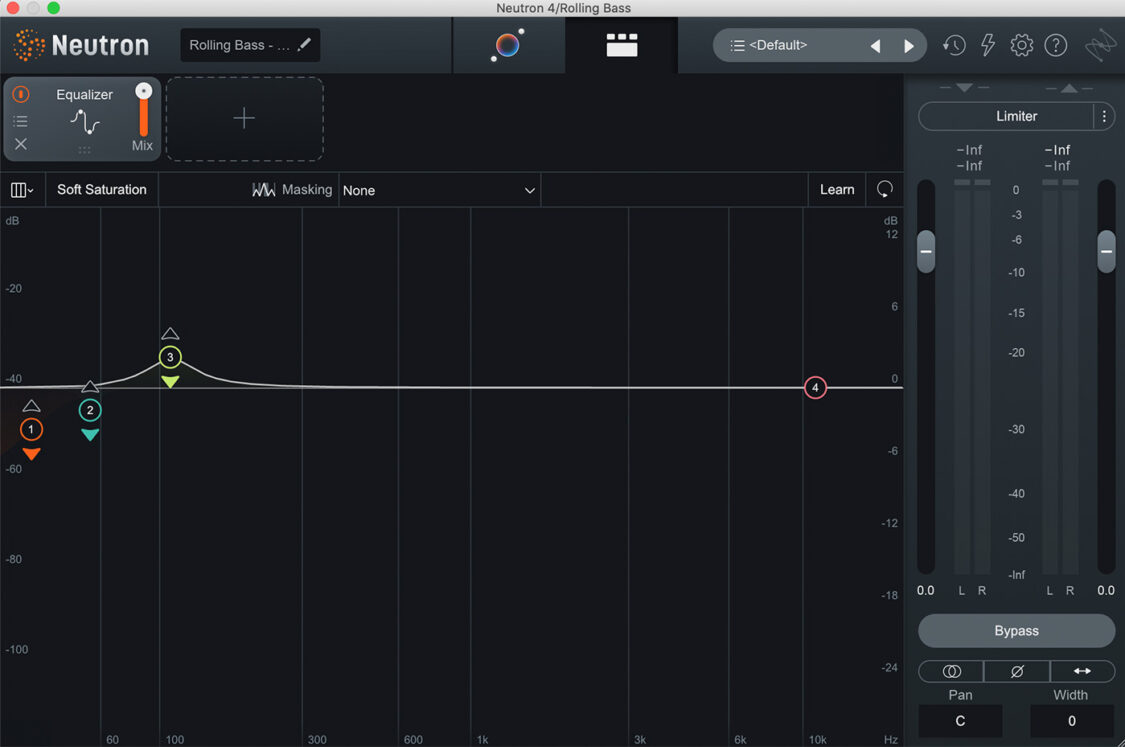Click the Bypass button

tap(1017, 631)
